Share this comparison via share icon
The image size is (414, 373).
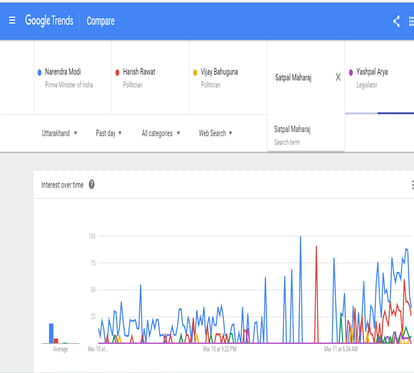[x=396, y=22]
